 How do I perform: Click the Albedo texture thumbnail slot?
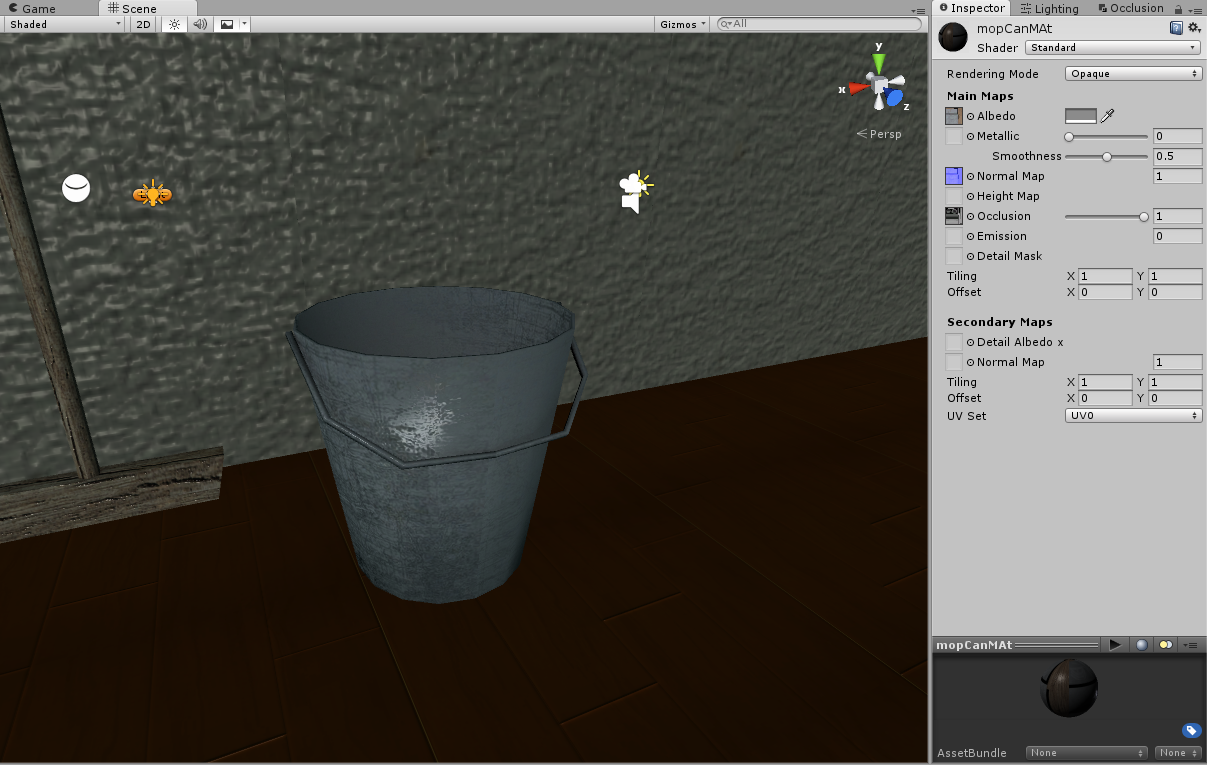[x=954, y=116]
